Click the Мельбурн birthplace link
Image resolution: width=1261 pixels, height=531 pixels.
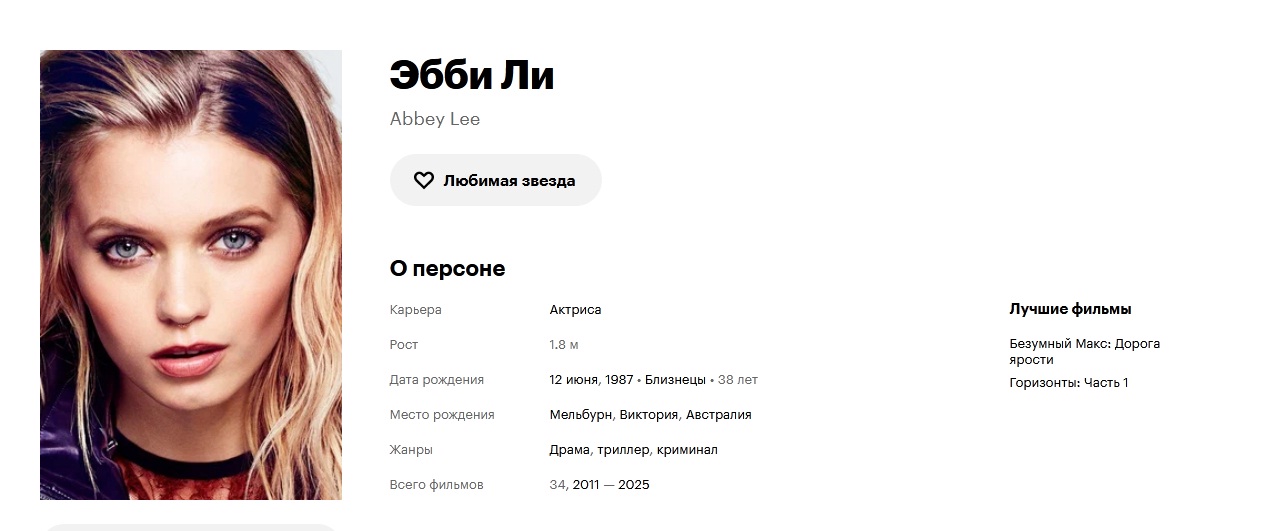point(581,415)
